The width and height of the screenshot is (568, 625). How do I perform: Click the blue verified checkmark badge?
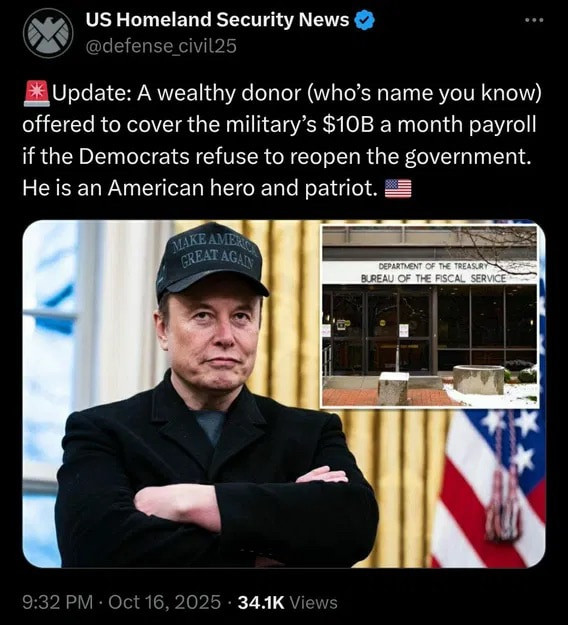coord(365,20)
